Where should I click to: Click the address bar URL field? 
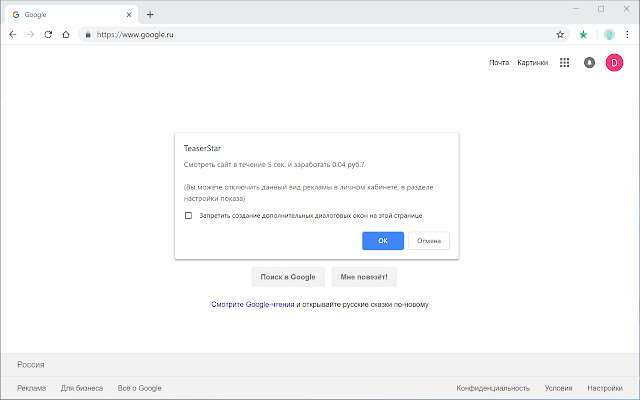(x=300, y=33)
